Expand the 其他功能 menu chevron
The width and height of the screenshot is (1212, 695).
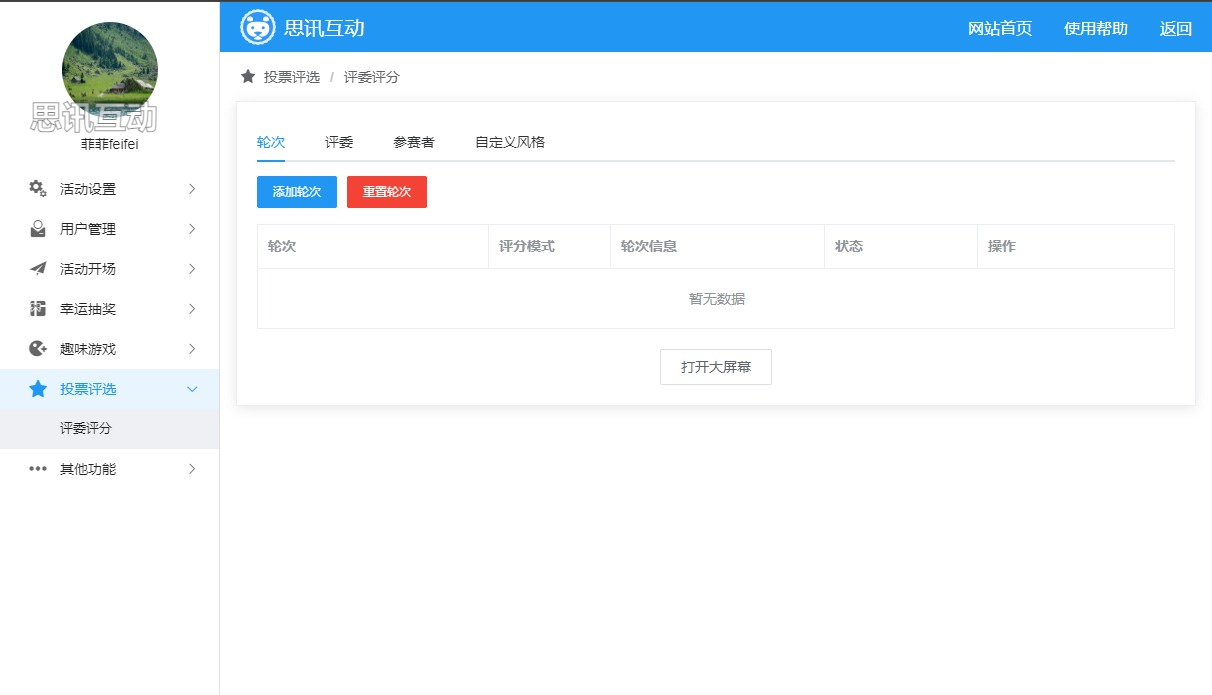[x=193, y=469]
